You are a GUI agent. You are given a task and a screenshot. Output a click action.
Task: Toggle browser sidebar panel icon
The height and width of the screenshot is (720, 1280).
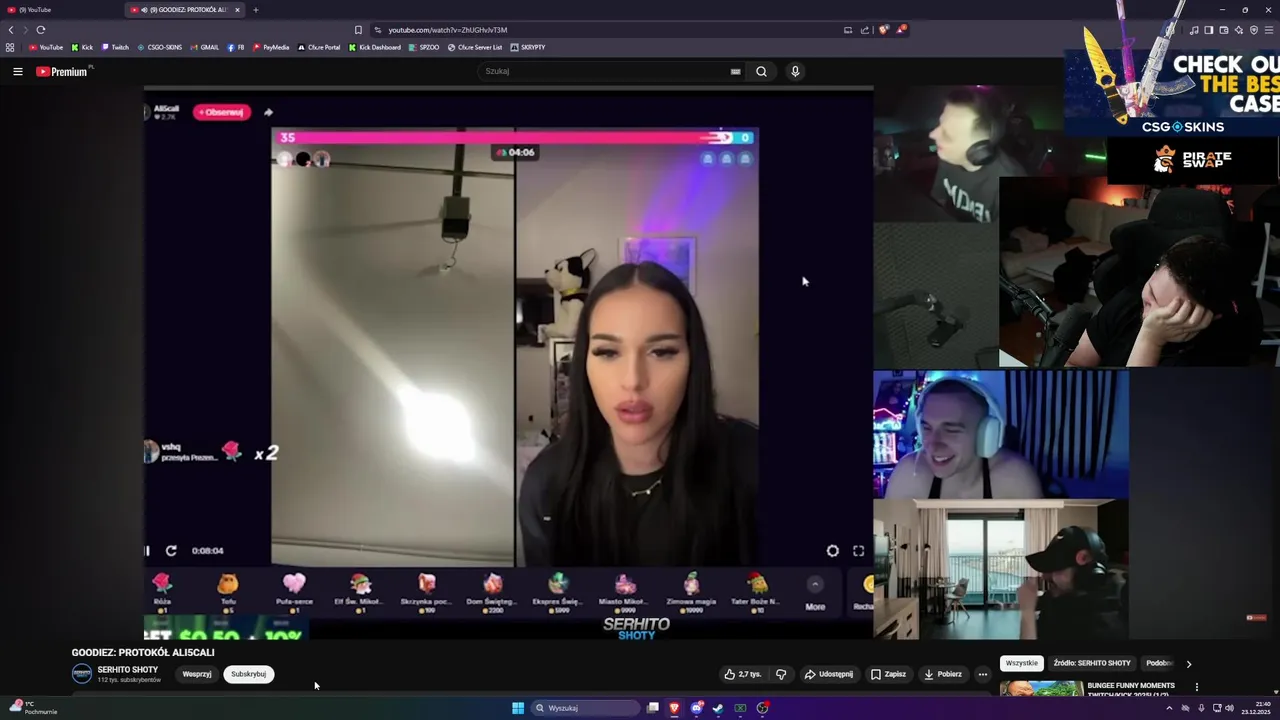coord(1208,30)
